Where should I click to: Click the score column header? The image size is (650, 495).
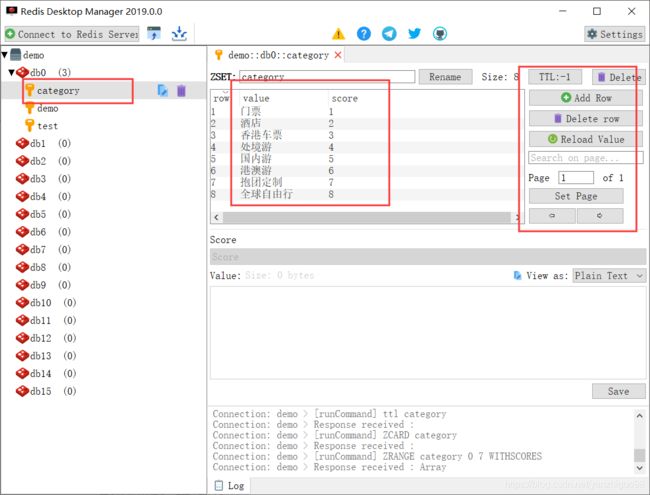pyautogui.click(x=344, y=98)
